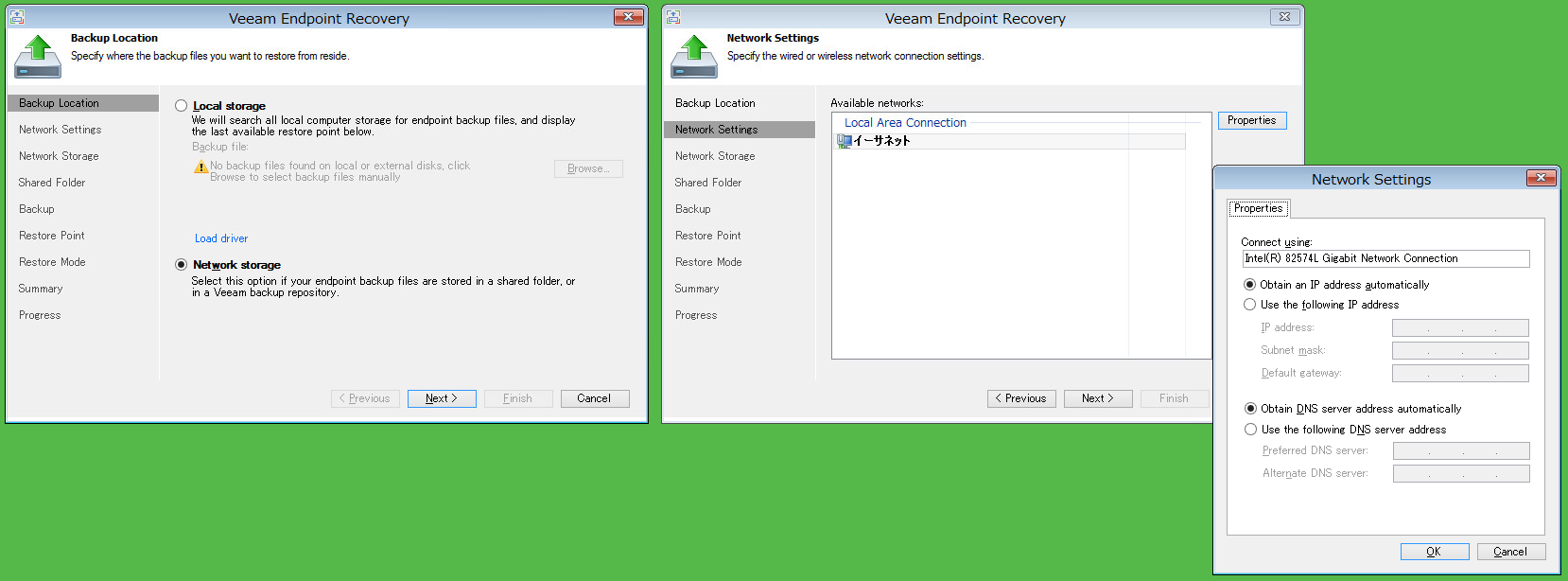Open Properties for the selected network
This screenshot has height=581, width=1568.
tap(1252, 120)
